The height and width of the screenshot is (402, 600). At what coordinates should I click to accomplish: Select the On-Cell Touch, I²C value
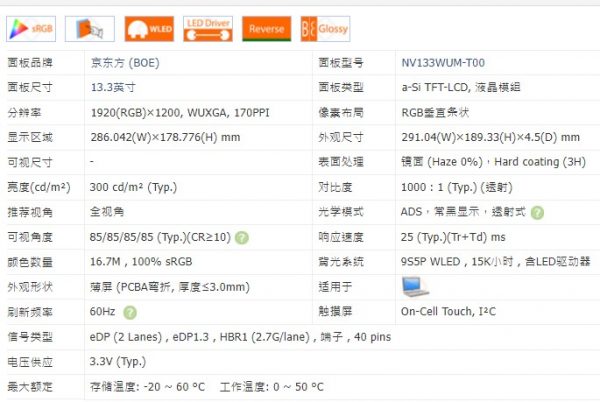[x=448, y=311]
